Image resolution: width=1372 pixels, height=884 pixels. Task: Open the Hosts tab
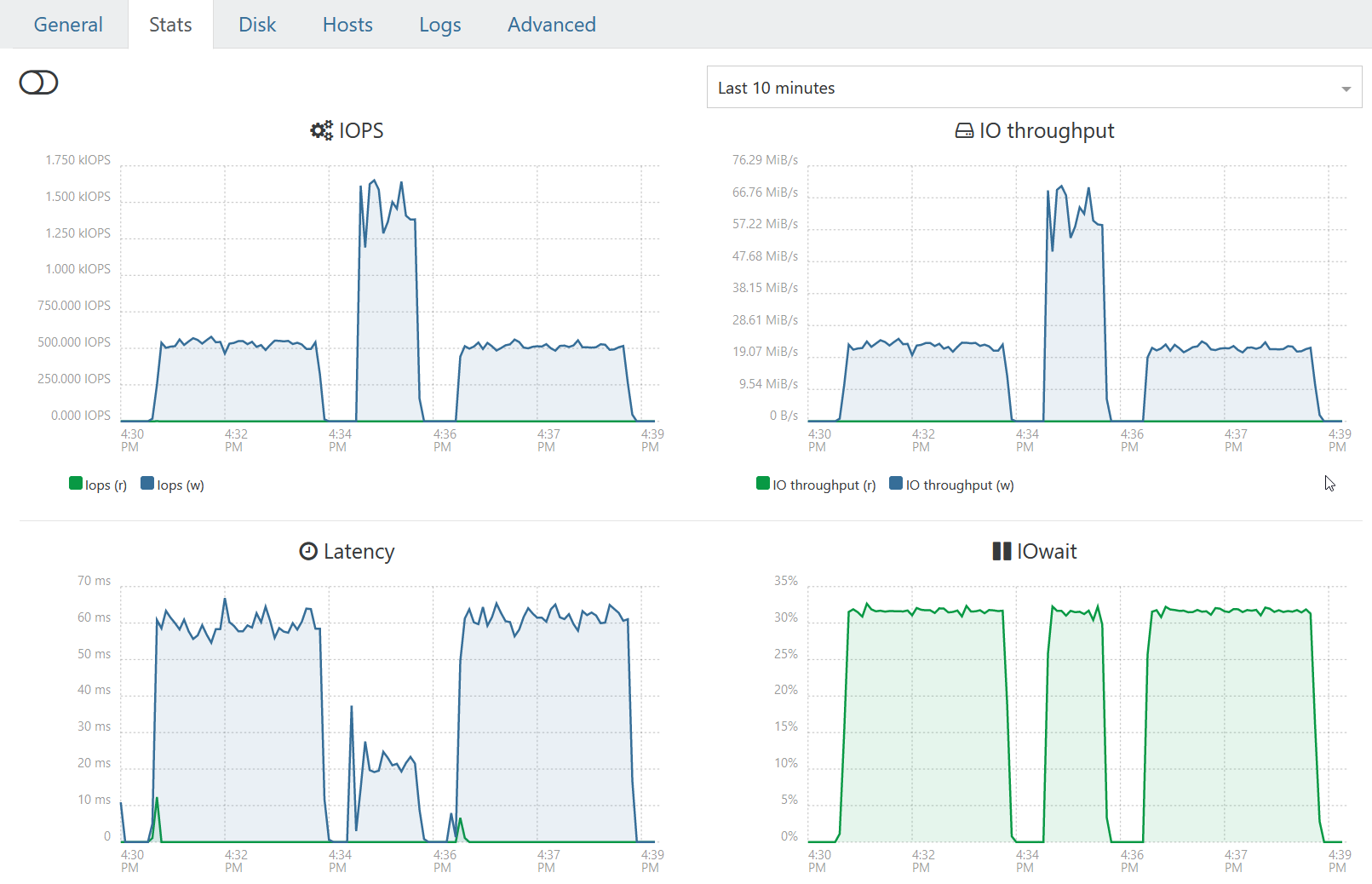(x=347, y=24)
